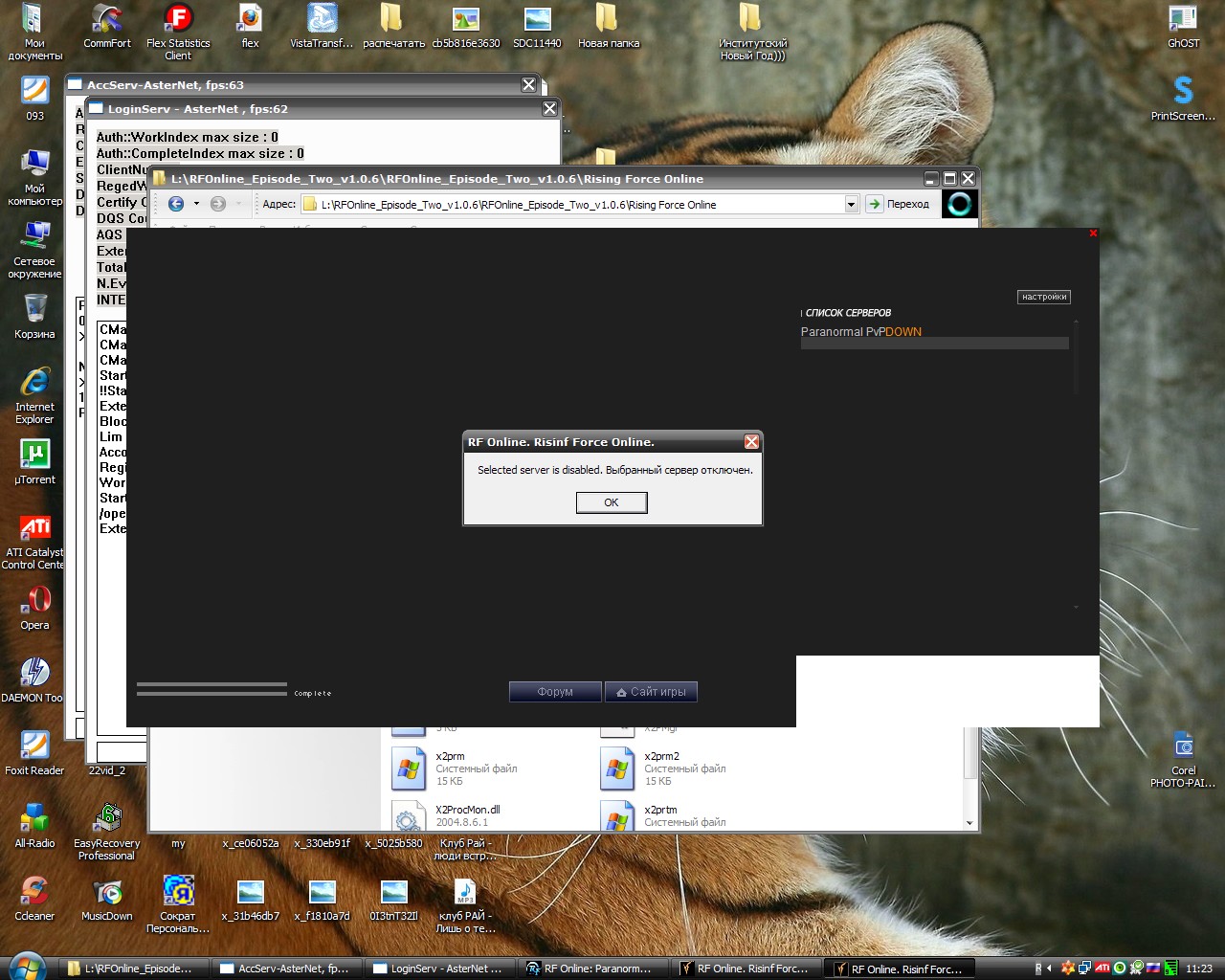Open the All-Radio desktop shortcut
This screenshot has width=1225, height=980.
coord(34,826)
